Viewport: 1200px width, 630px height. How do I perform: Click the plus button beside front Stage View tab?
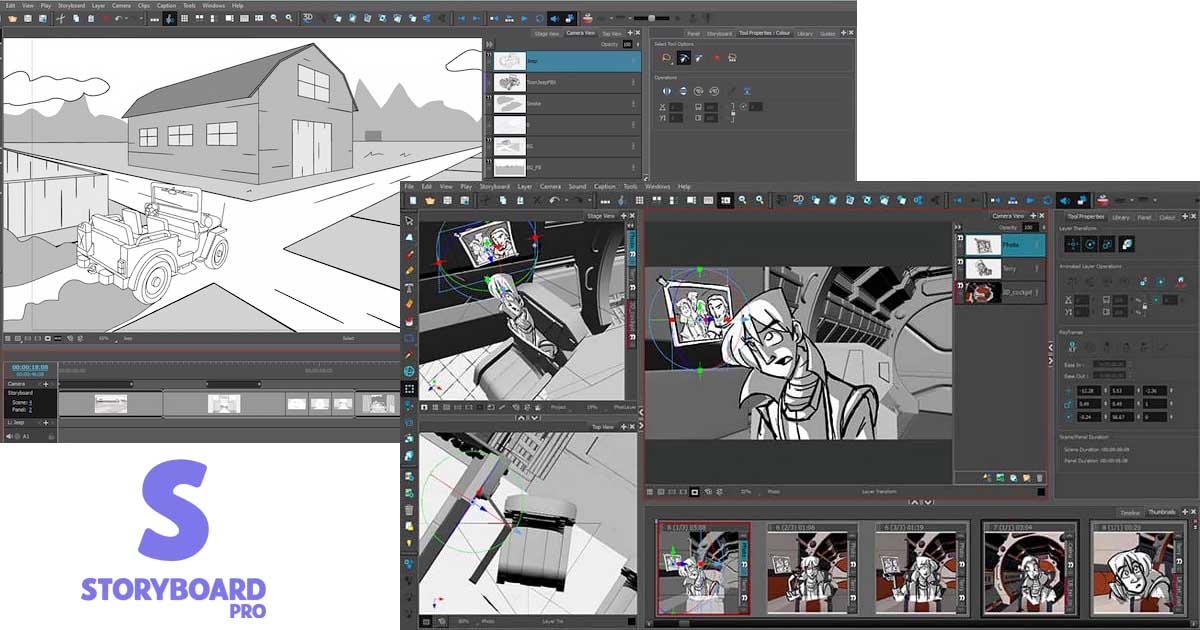pyautogui.click(x=623, y=216)
